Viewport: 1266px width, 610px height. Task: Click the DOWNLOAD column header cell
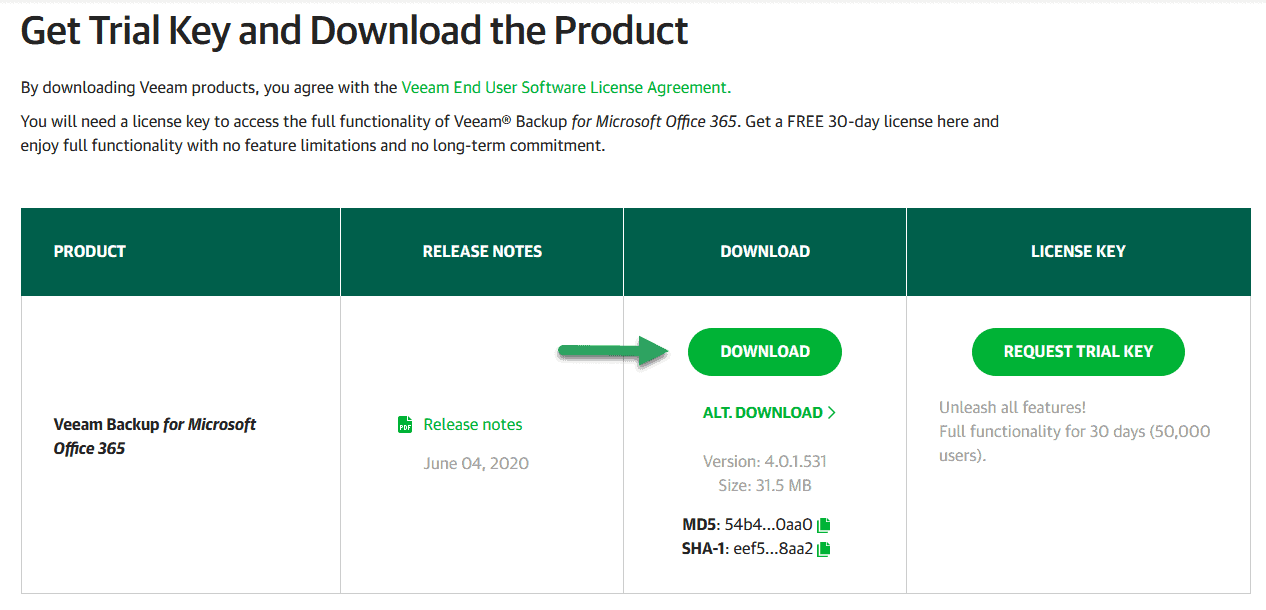[765, 252]
